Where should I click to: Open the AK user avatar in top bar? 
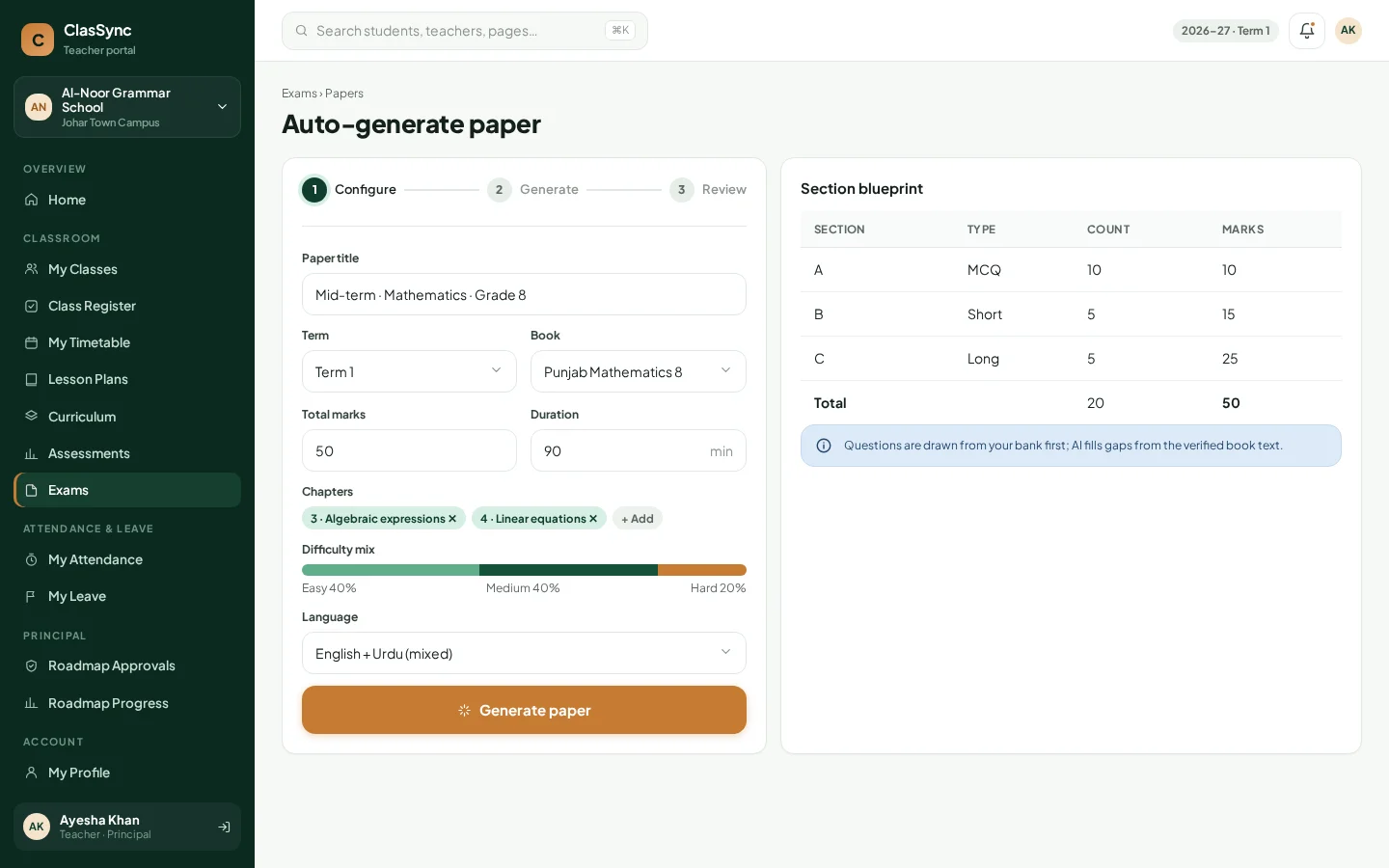[1348, 31]
